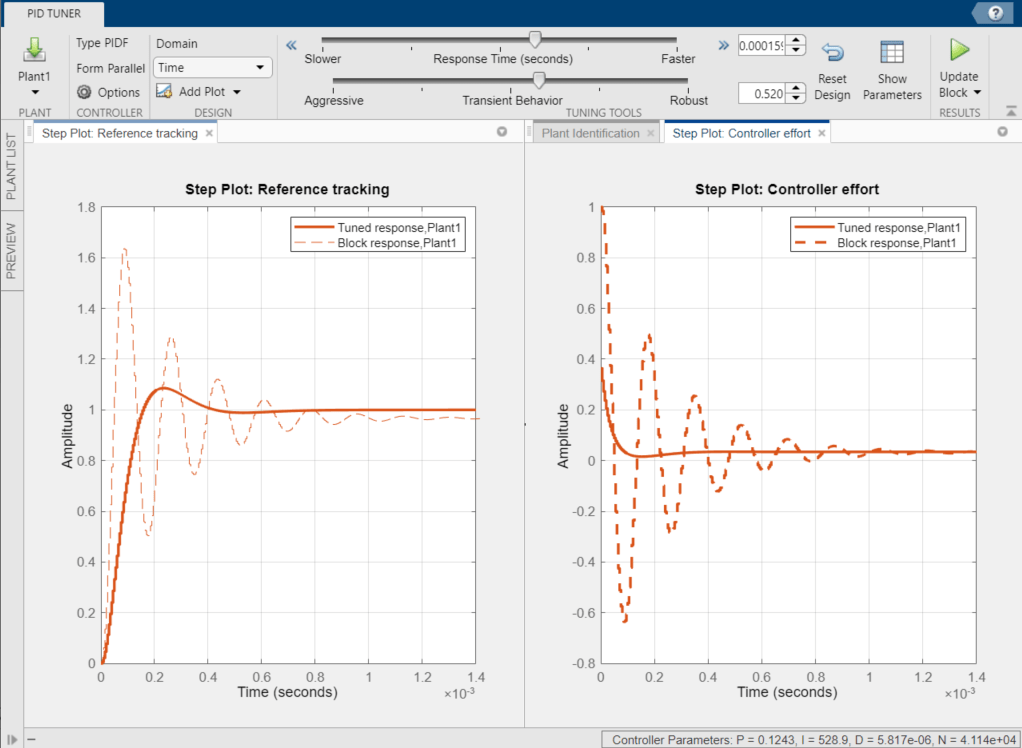Open the help question mark icon
1022x748 pixels.
click(995, 13)
